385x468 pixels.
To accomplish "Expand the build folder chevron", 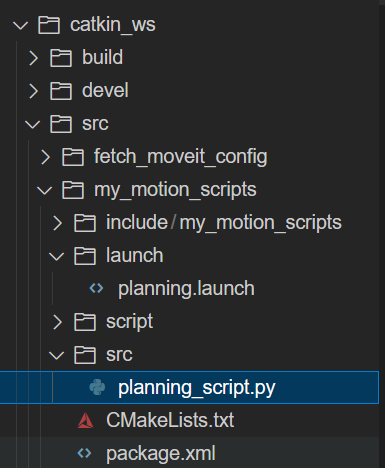I will [33, 58].
